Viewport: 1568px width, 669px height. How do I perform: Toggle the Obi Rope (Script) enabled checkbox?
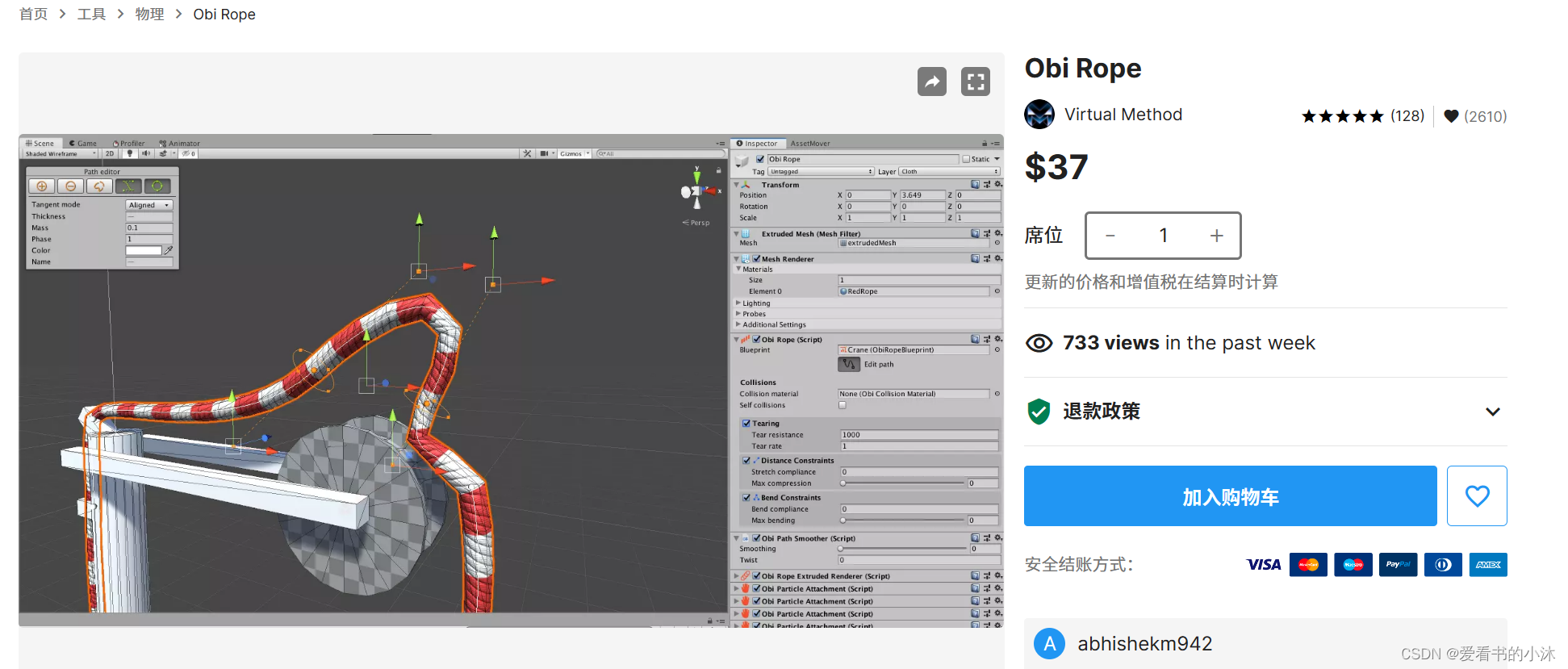pos(757,340)
